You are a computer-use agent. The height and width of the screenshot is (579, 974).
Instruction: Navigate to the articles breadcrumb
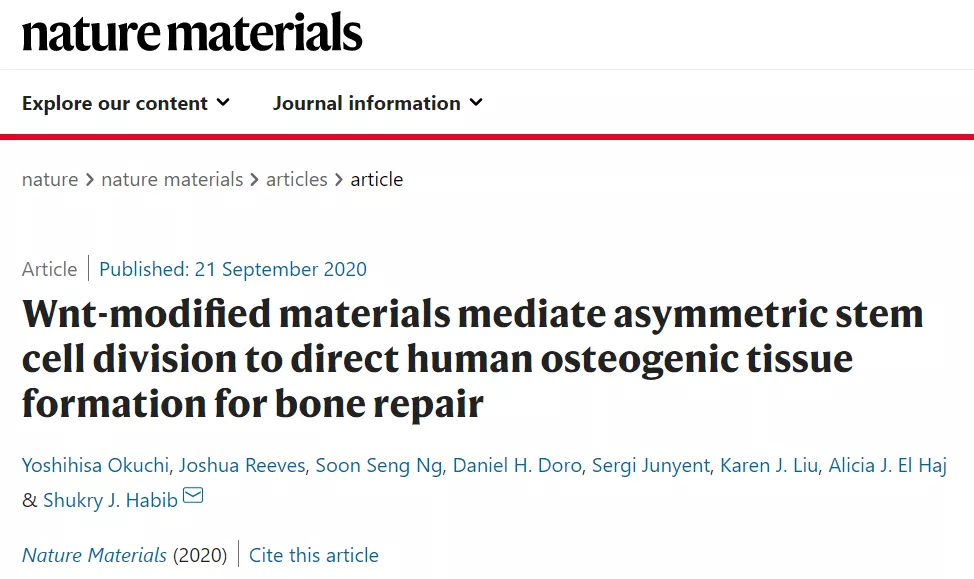click(x=296, y=180)
